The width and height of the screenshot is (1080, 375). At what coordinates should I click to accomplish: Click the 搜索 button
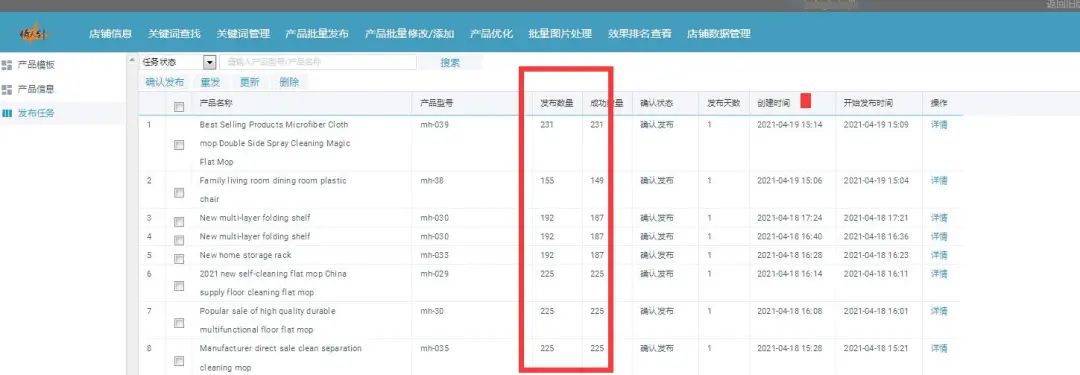pos(450,62)
